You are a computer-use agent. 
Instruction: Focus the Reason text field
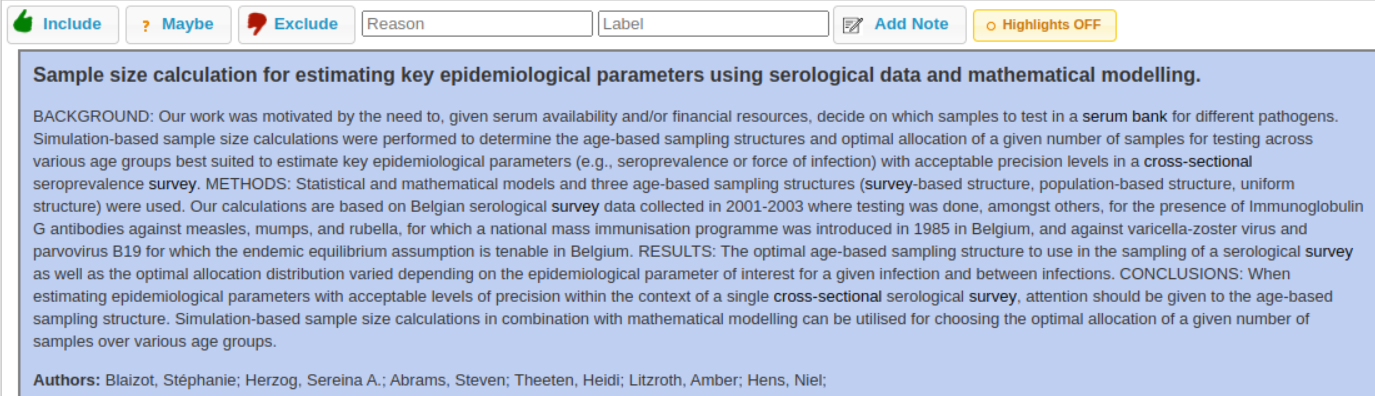pos(477,24)
